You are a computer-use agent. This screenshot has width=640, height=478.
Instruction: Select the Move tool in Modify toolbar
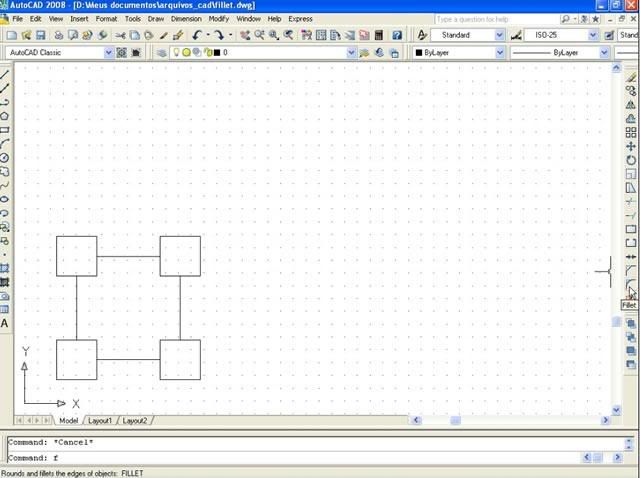coord(631,146)
